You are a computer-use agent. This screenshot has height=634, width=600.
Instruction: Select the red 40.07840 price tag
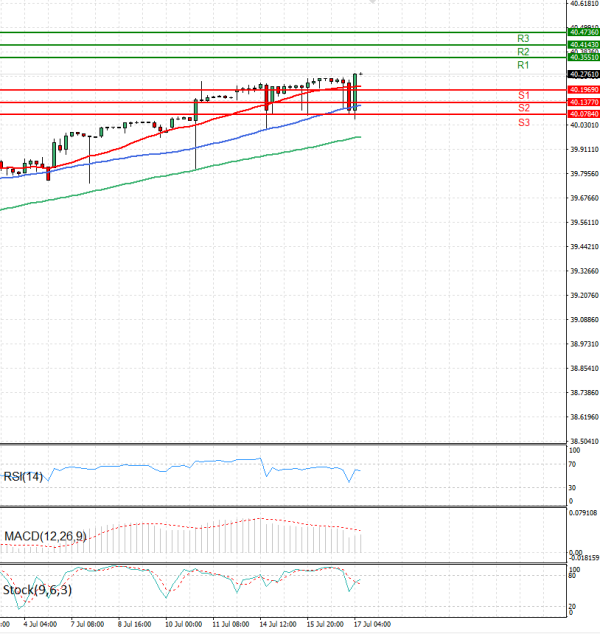tap(583, 114)
